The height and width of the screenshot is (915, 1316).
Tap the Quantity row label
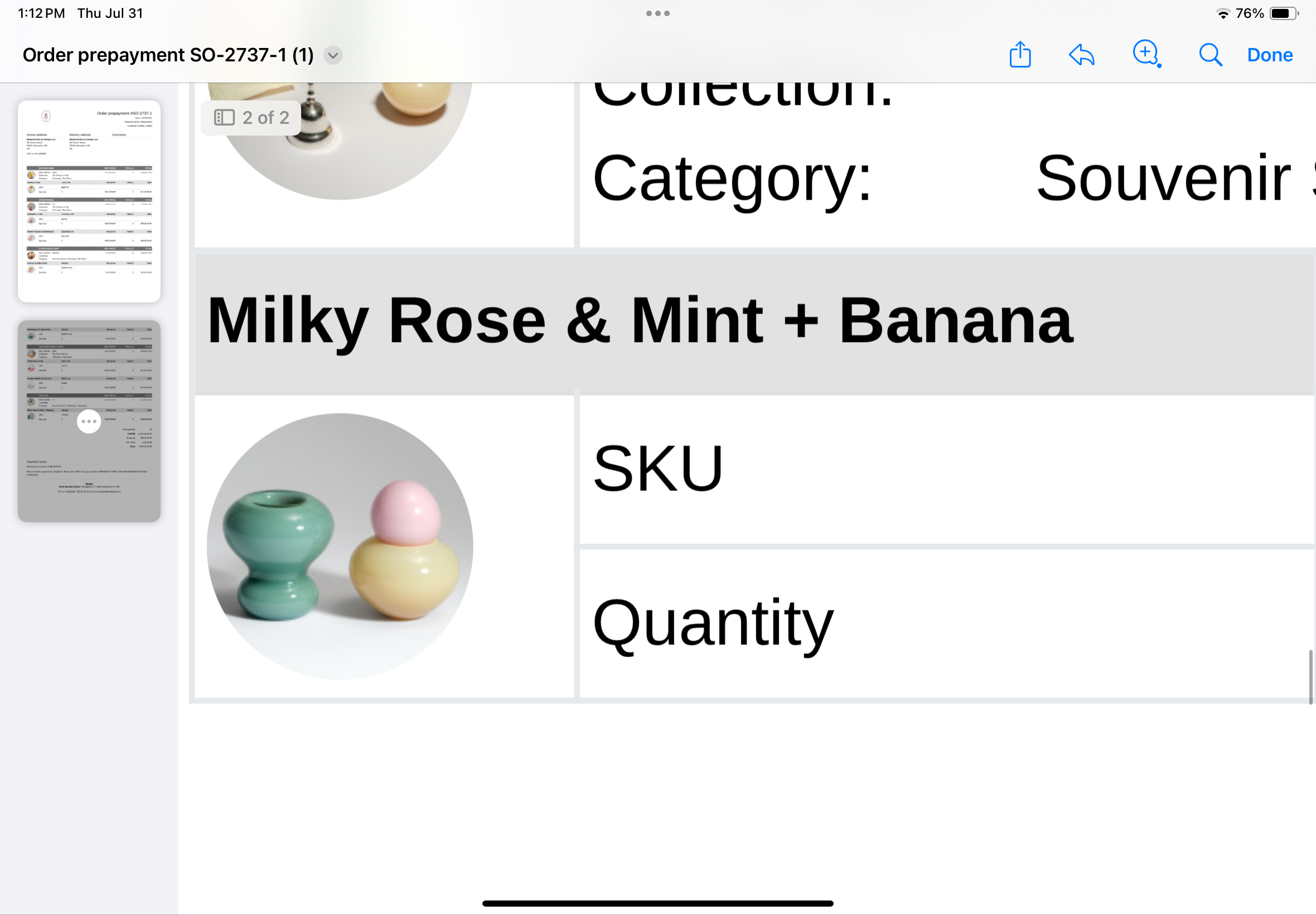tap(713, 623)
